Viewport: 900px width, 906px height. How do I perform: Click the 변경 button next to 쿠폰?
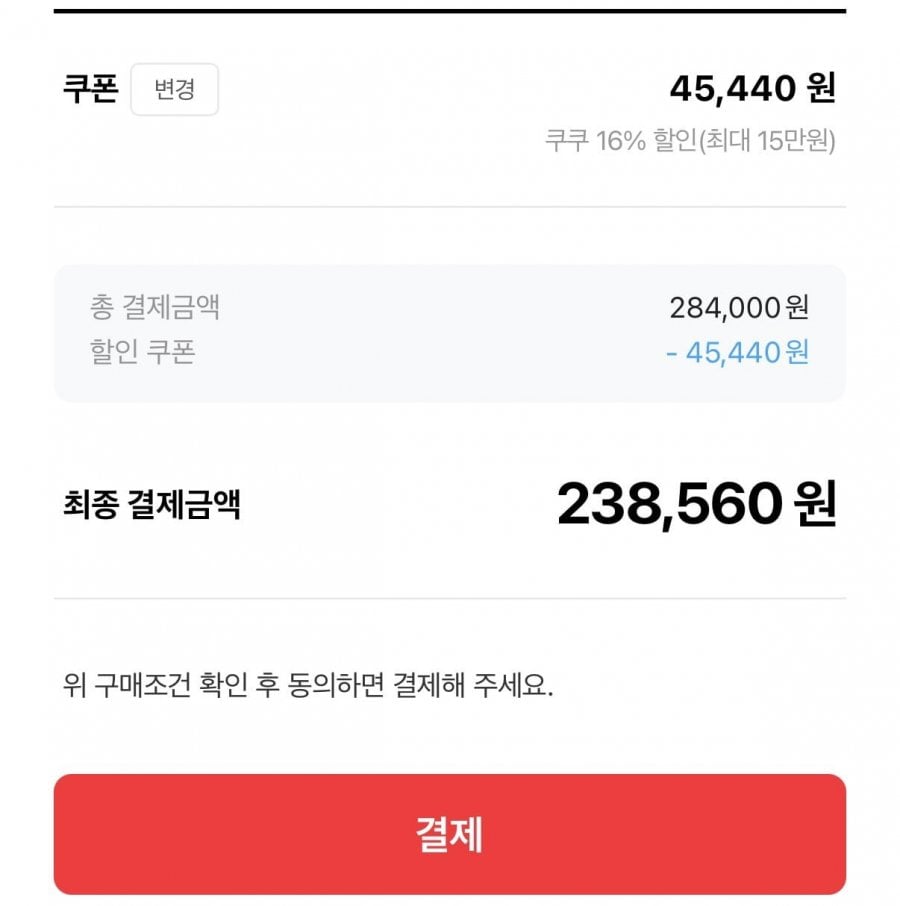pos(174,90)
